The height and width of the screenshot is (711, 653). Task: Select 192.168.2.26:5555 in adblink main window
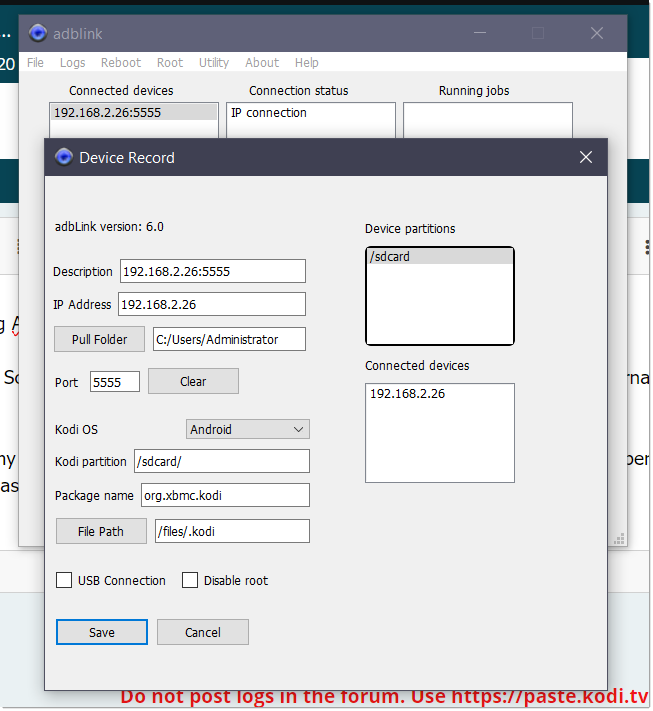[134, 112]
